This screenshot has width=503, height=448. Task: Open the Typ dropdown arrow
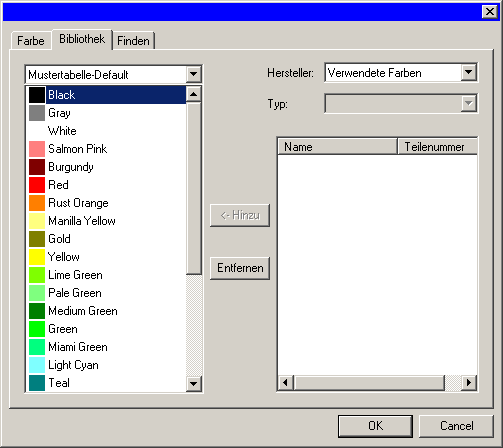tap(468, 103)
